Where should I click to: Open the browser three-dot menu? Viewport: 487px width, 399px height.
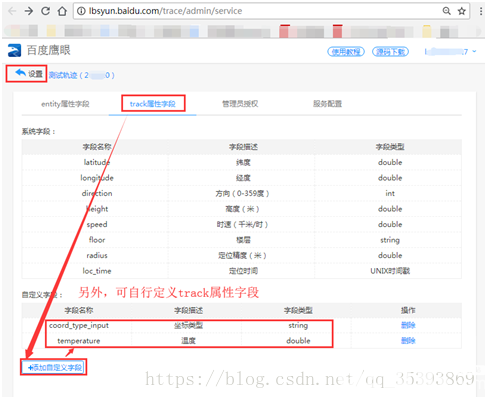[481, 11]
